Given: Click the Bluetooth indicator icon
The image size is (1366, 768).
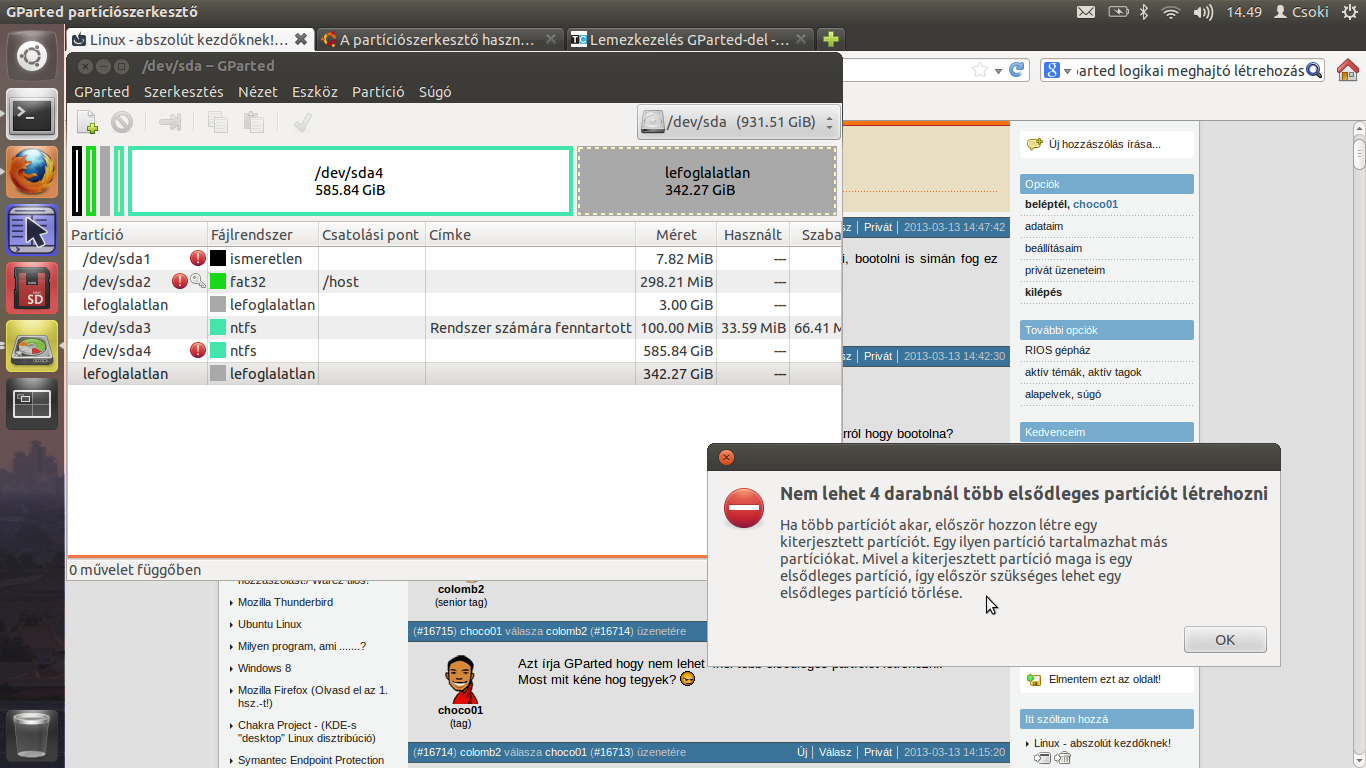Looking at the screenshot, I should [x=1145, y=12].
